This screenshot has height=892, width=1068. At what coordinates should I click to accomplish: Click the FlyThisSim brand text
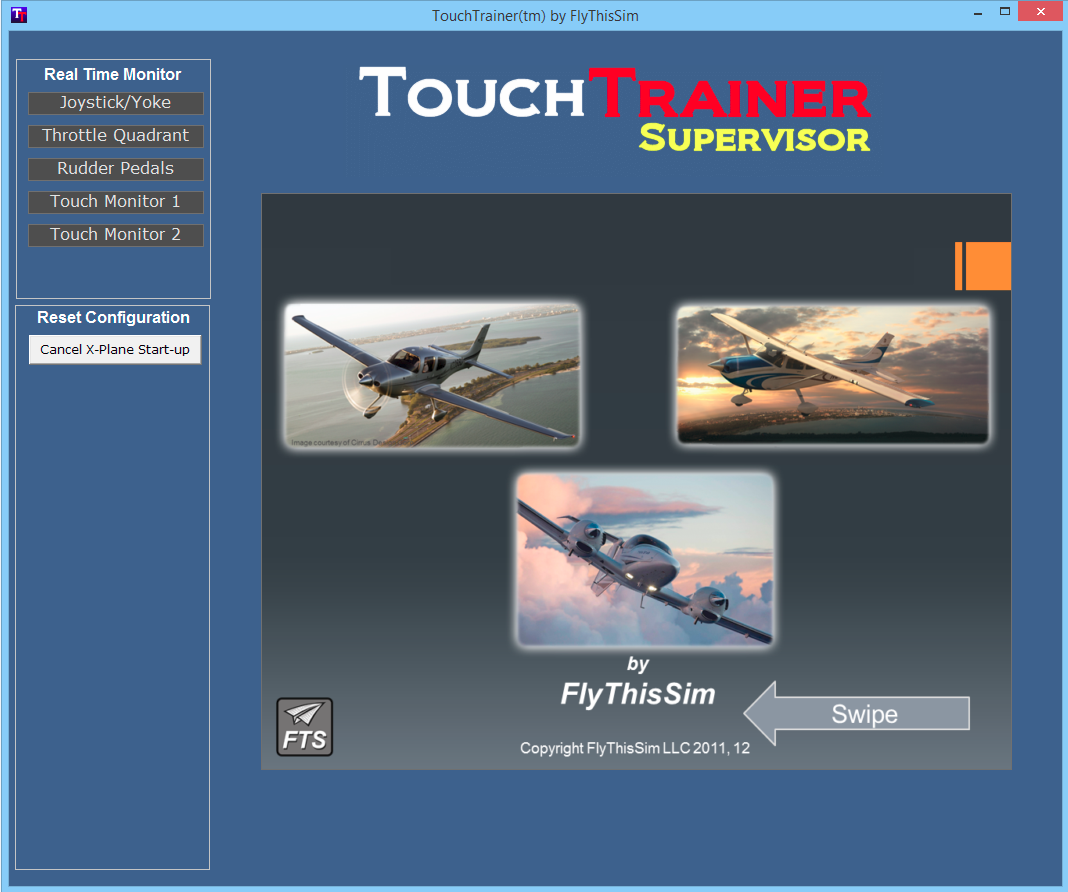coord(638,694)
